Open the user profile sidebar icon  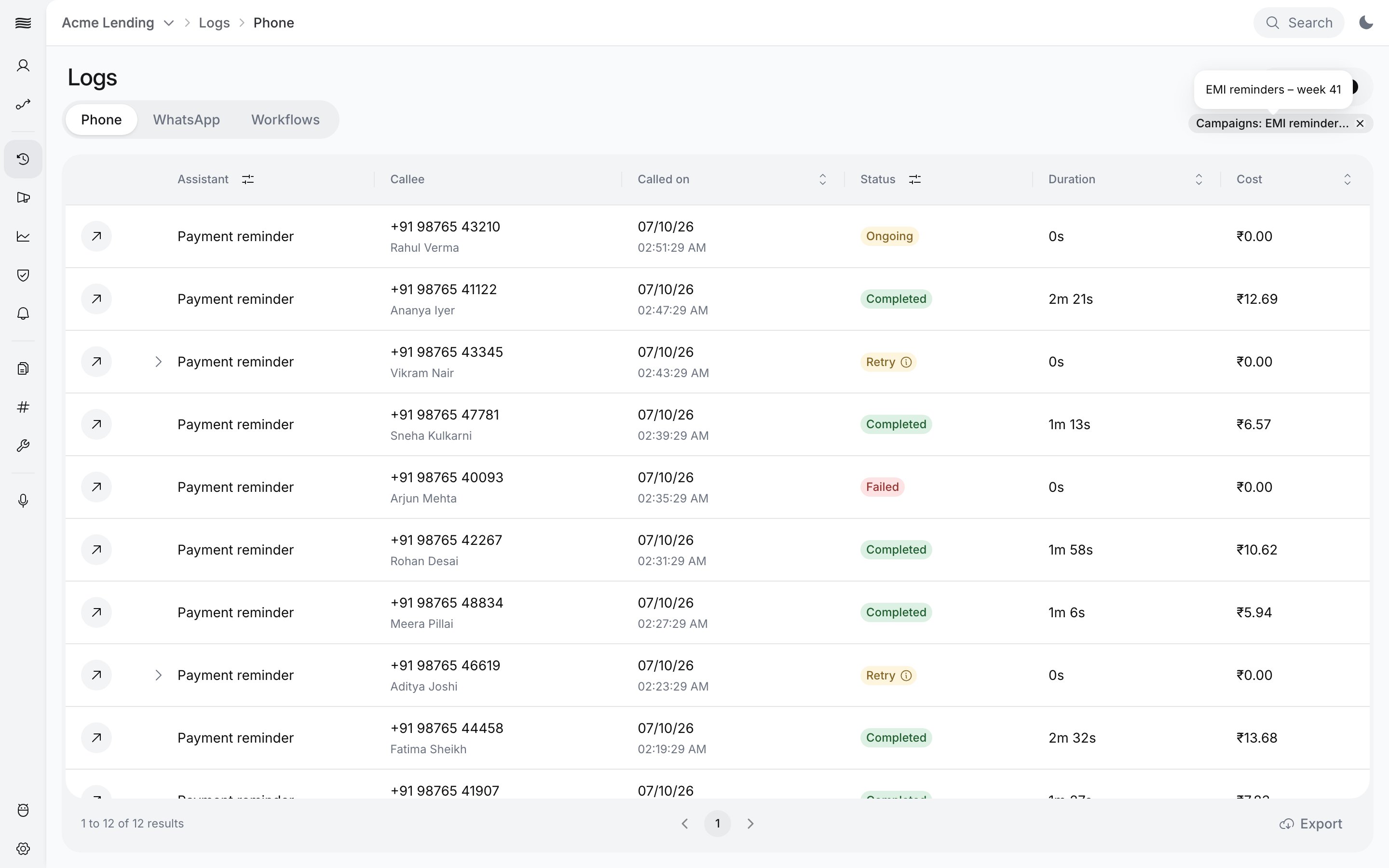23,66
